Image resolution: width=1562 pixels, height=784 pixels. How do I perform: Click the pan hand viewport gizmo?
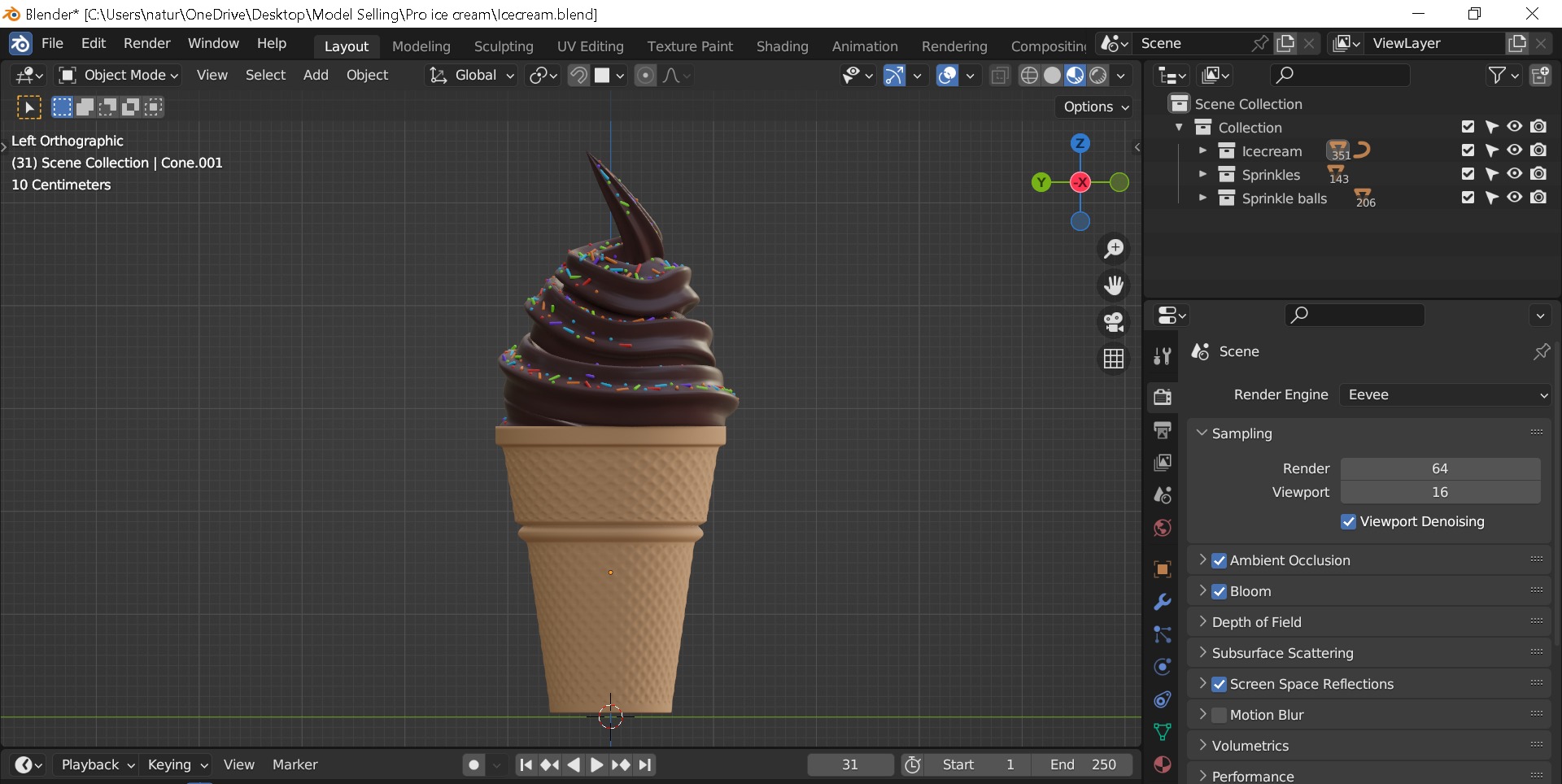pyautogui.click(x=1114, y=285)
